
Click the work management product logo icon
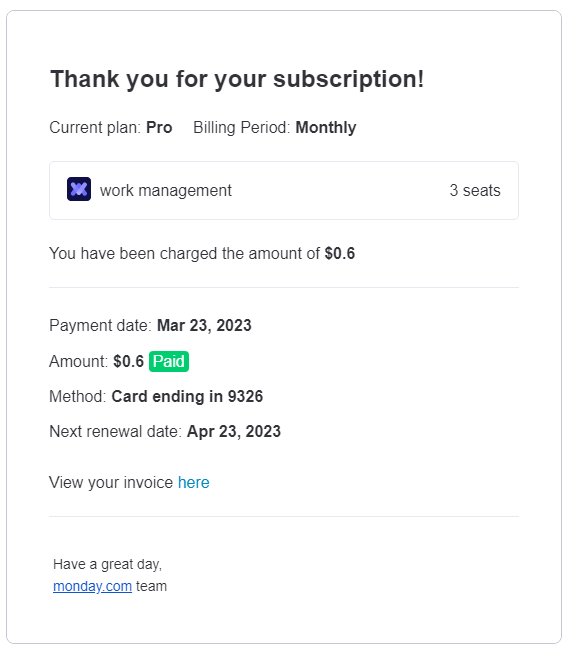point(79,189)
